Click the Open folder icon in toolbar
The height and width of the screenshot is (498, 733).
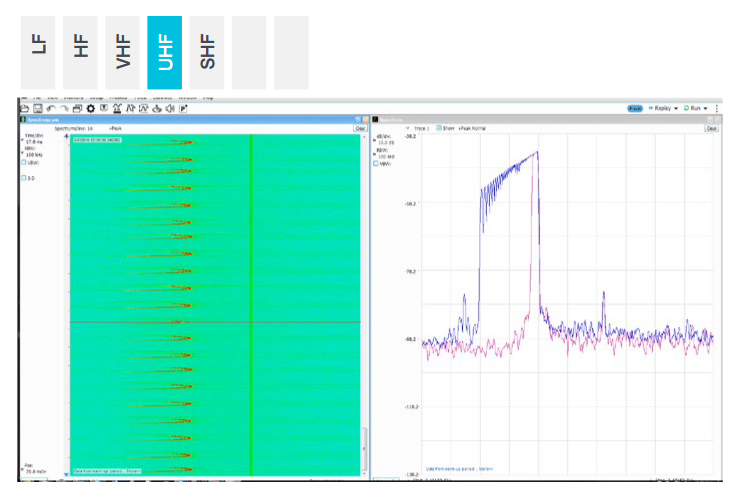point(24,108)
